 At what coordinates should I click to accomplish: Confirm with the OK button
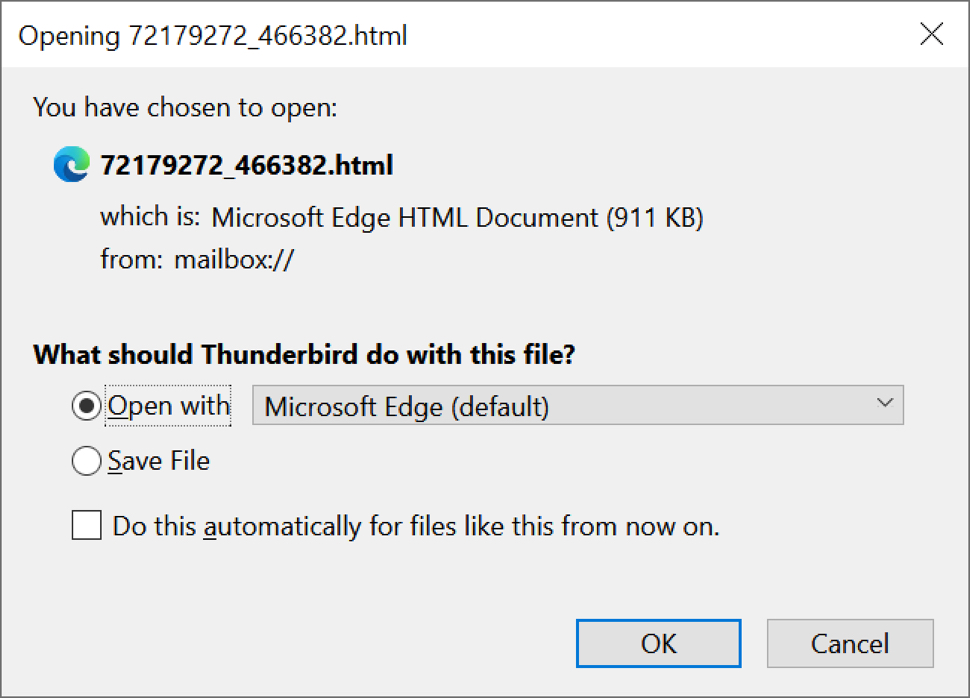(659, 644)
